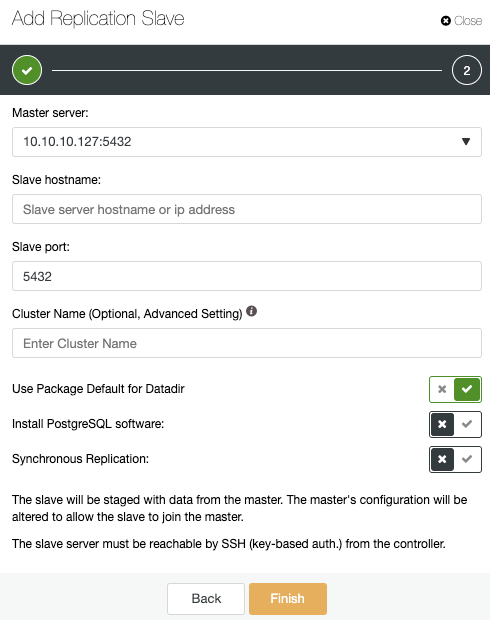Viewport: 490px width, 620px height.
Task: Click the Finish button
Action: [x=288, y=599]
